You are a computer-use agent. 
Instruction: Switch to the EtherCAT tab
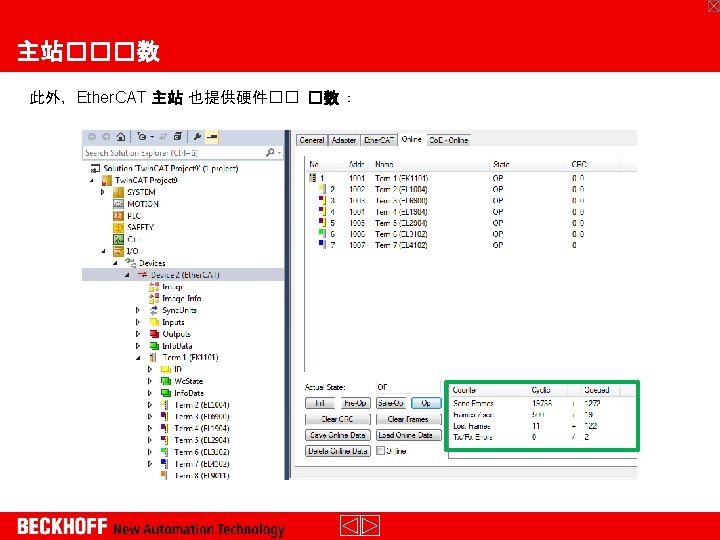(x=379, y=140)
